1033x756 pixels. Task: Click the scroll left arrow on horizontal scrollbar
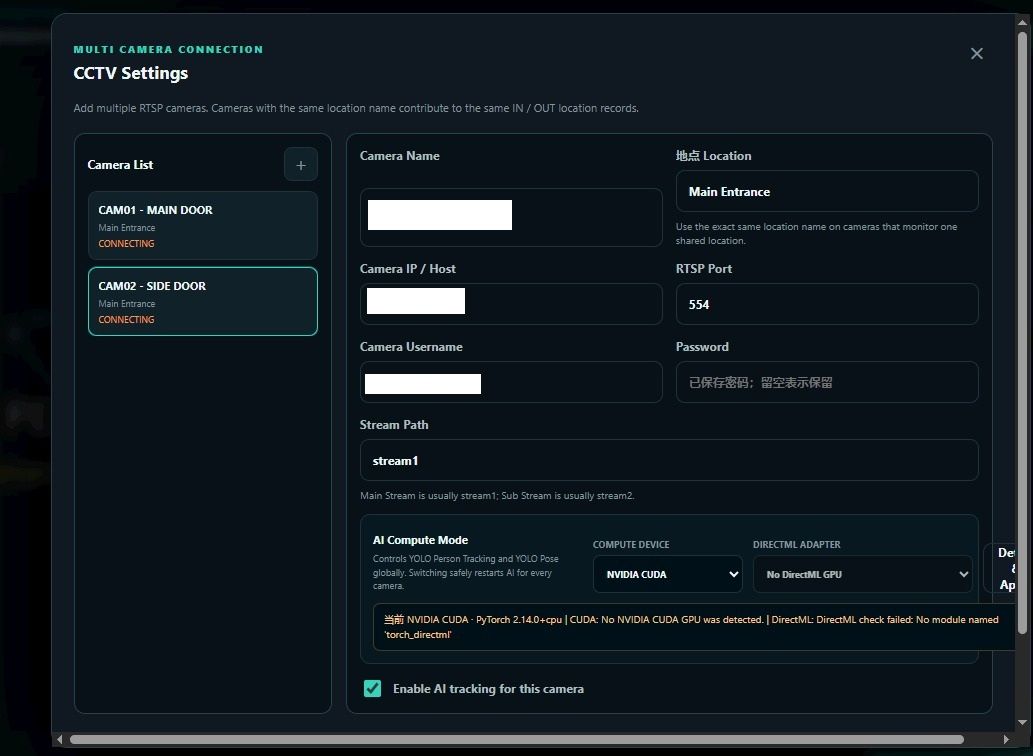coord(60,740)
